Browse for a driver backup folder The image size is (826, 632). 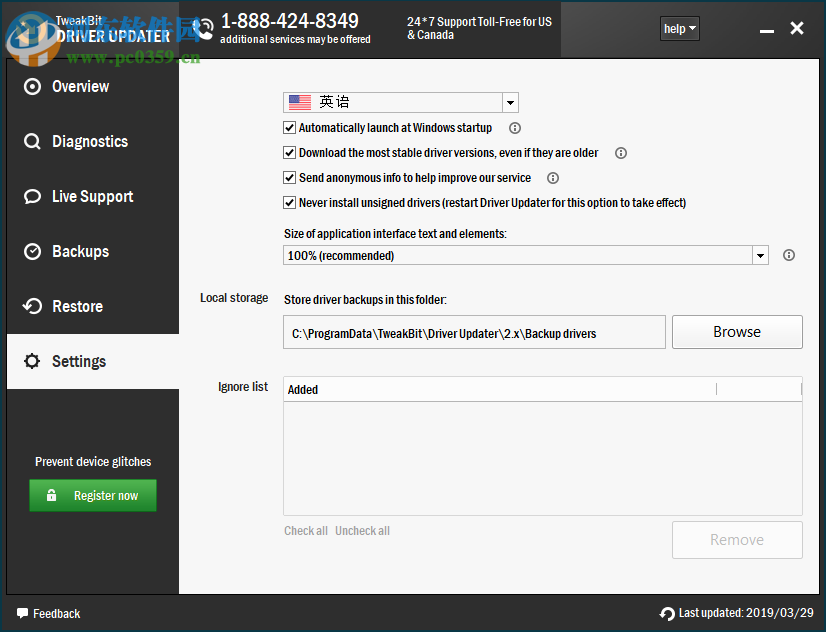coord(737,331)
